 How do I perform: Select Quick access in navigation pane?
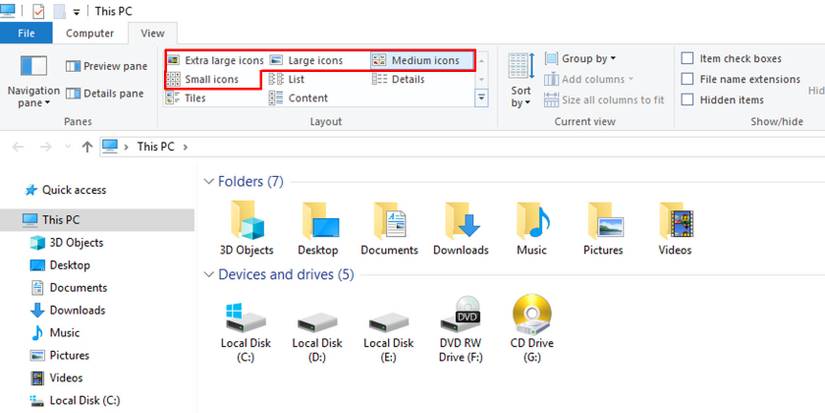[x=65, y=190]
